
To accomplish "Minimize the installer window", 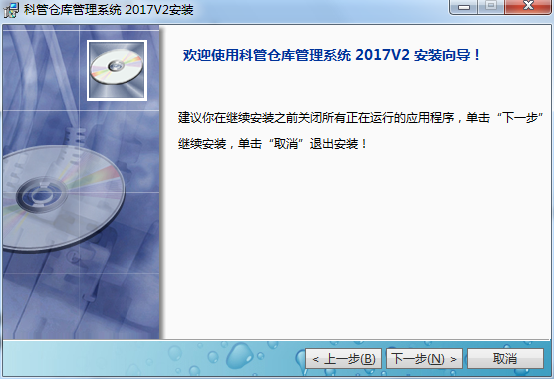I will (464, 7).
